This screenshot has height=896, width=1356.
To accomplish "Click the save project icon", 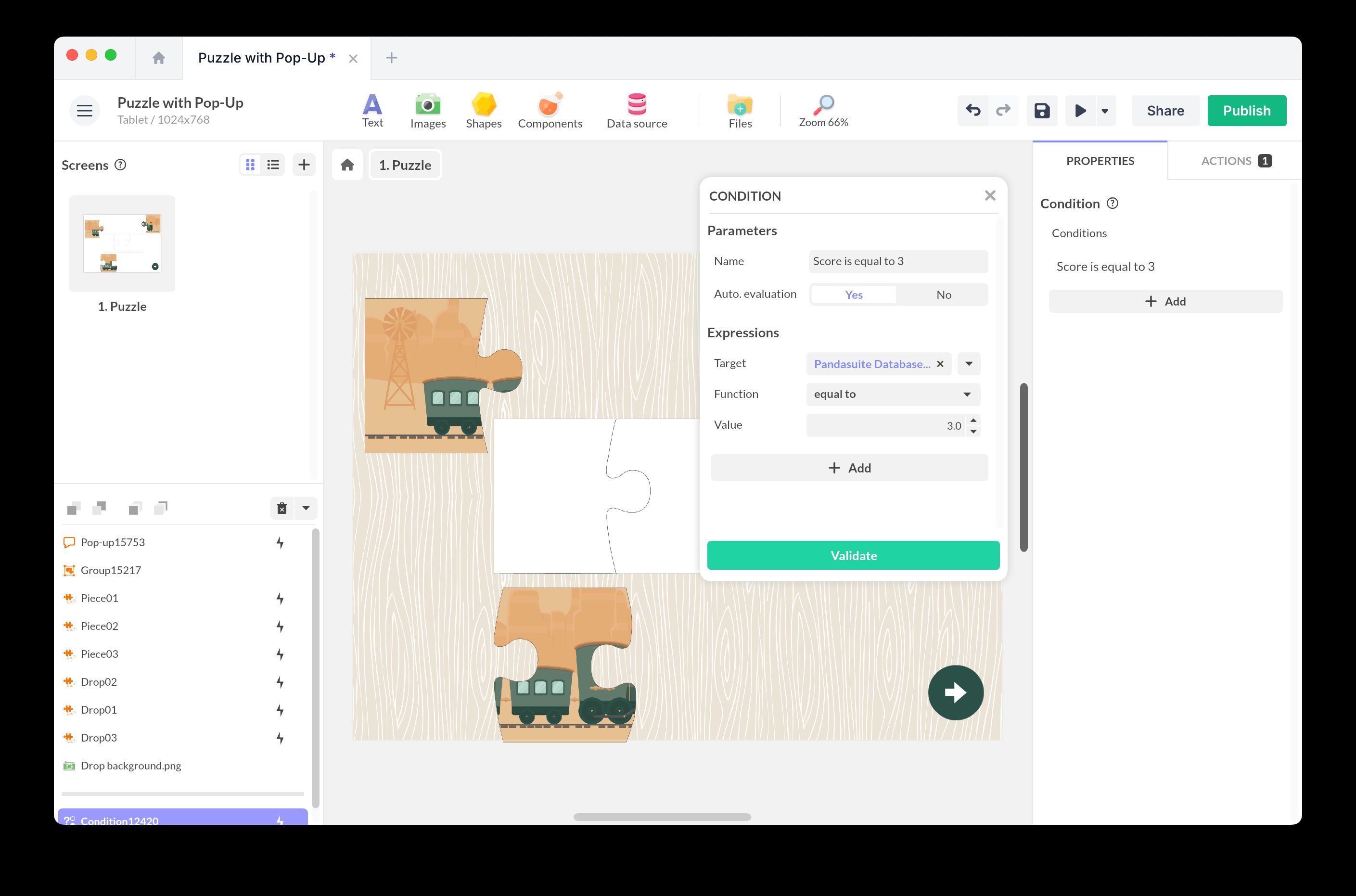I will 1042,110.
